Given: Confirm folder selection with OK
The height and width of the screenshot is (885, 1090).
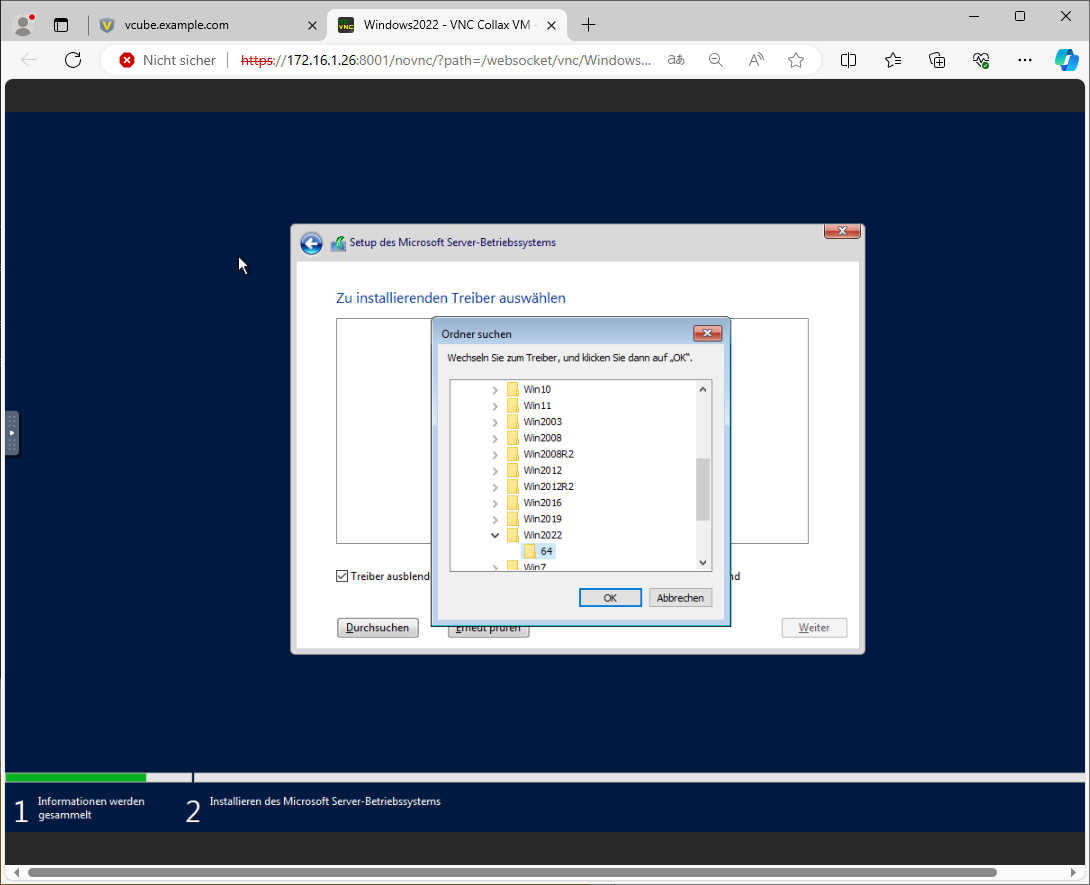Looking at the screenshot, I should [x=610, y=598].
